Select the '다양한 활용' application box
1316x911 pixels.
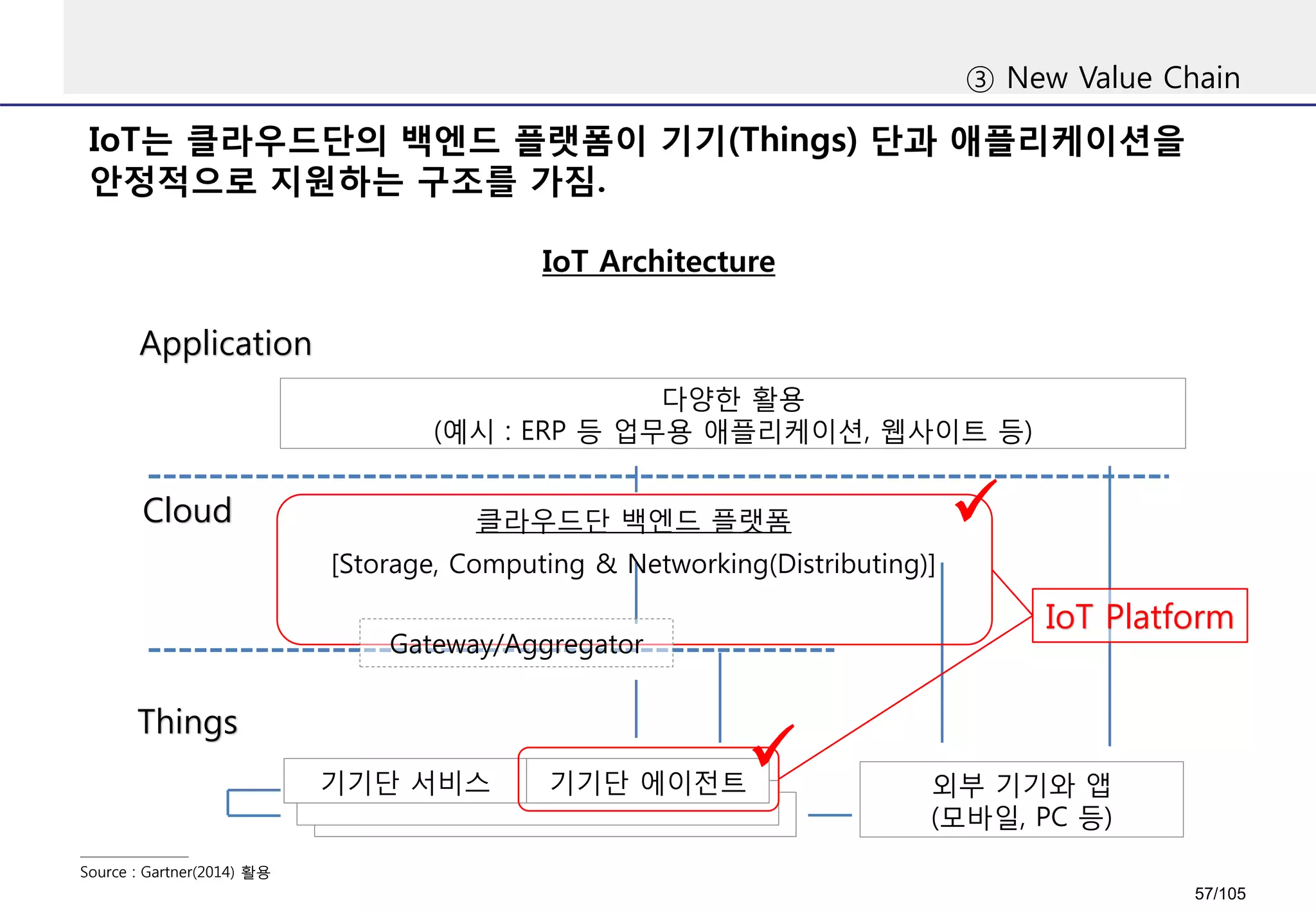733,413
